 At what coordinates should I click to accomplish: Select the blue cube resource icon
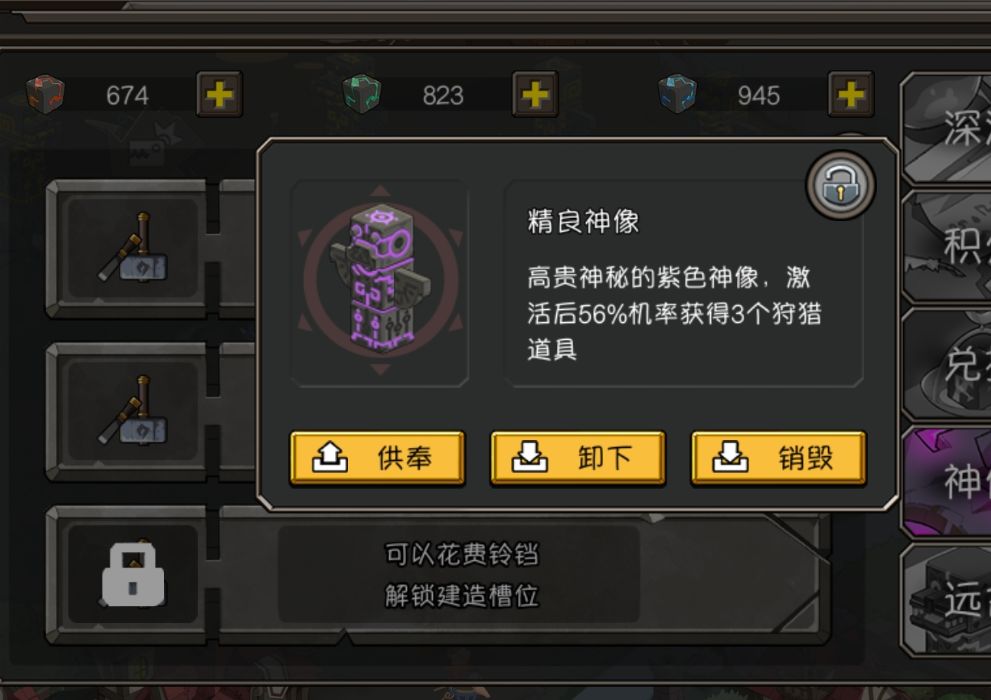pos(678,94)
